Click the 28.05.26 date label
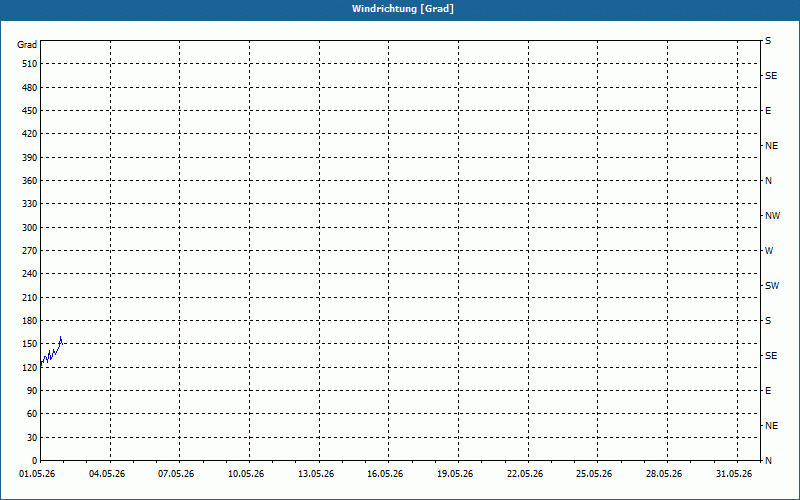 664,474
